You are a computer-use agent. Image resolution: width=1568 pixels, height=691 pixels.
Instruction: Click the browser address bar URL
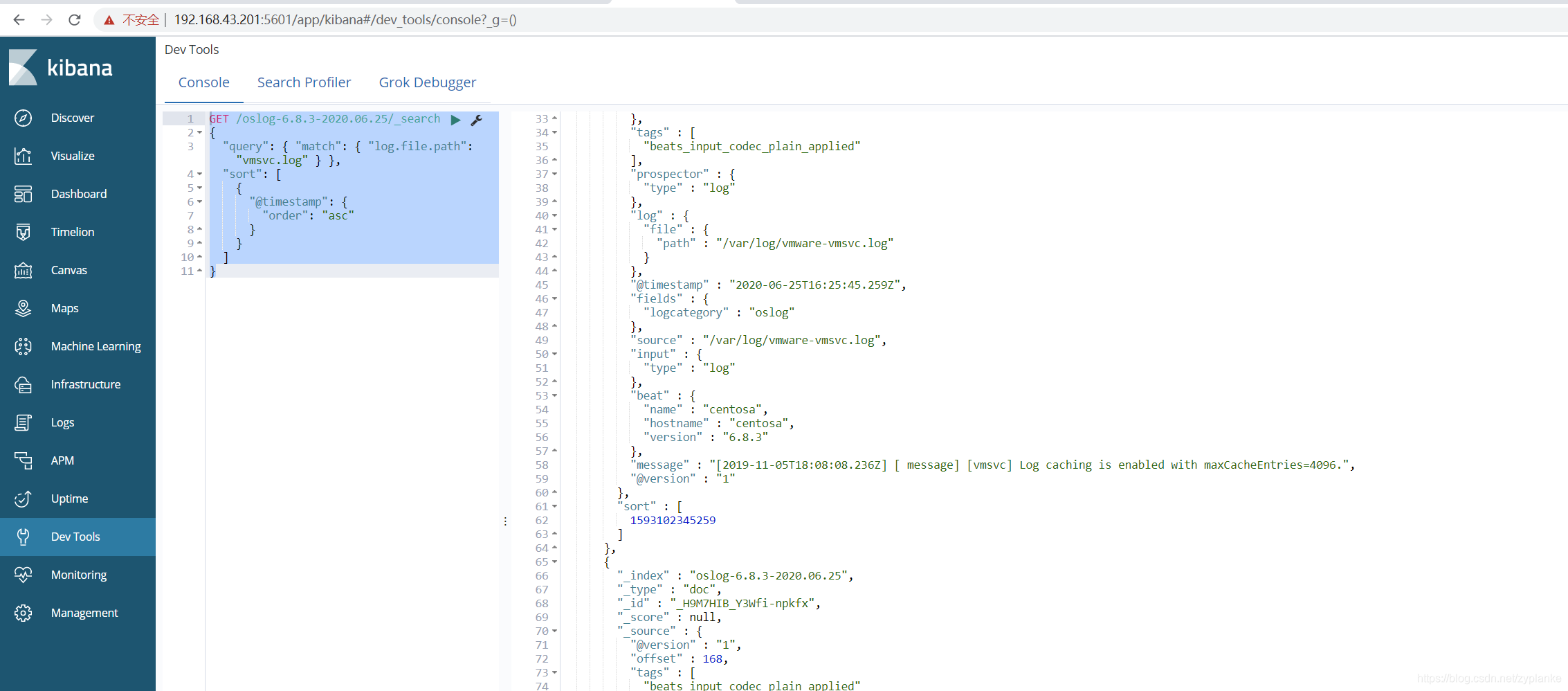(345, 20)
